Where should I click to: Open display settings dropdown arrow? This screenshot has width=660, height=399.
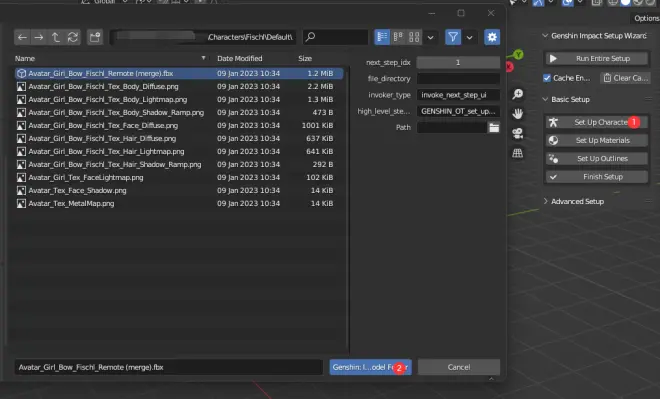click(x=431, y=37)
